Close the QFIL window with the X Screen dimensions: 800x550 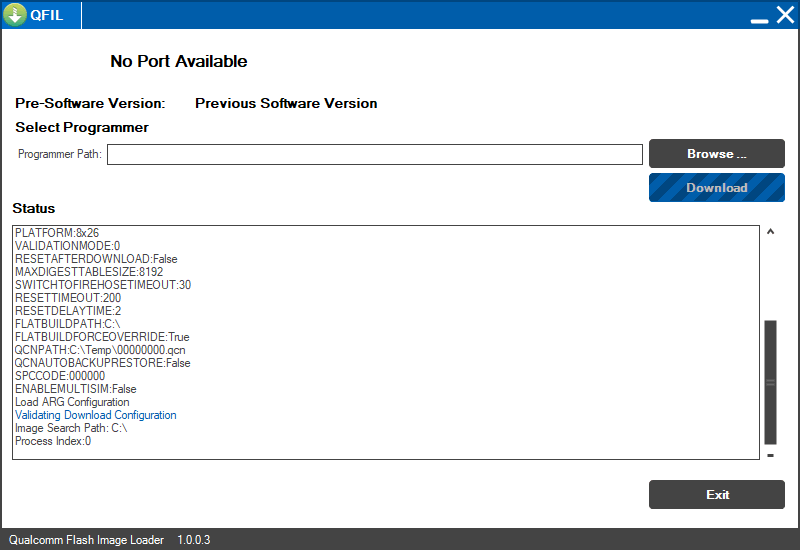(785, 15)
